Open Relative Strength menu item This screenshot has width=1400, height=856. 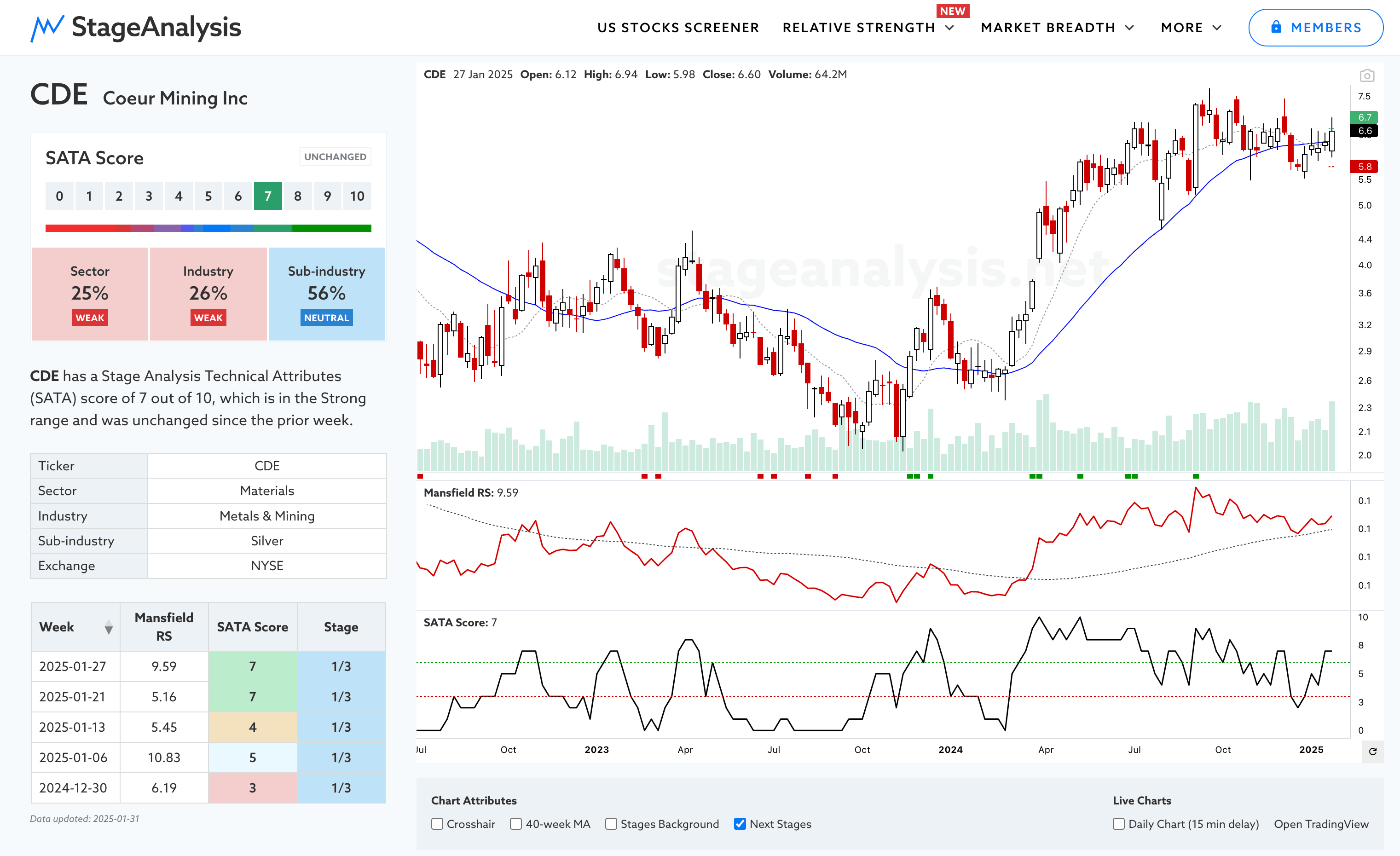coord(858,28)
